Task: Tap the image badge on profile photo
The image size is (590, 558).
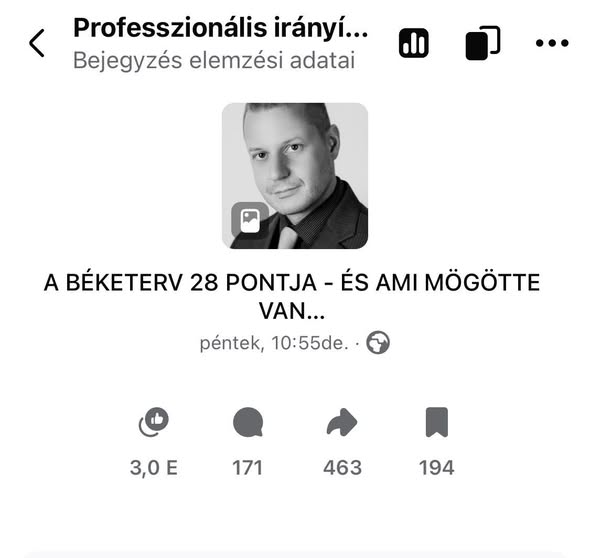Action: click(x=250, y=221)
